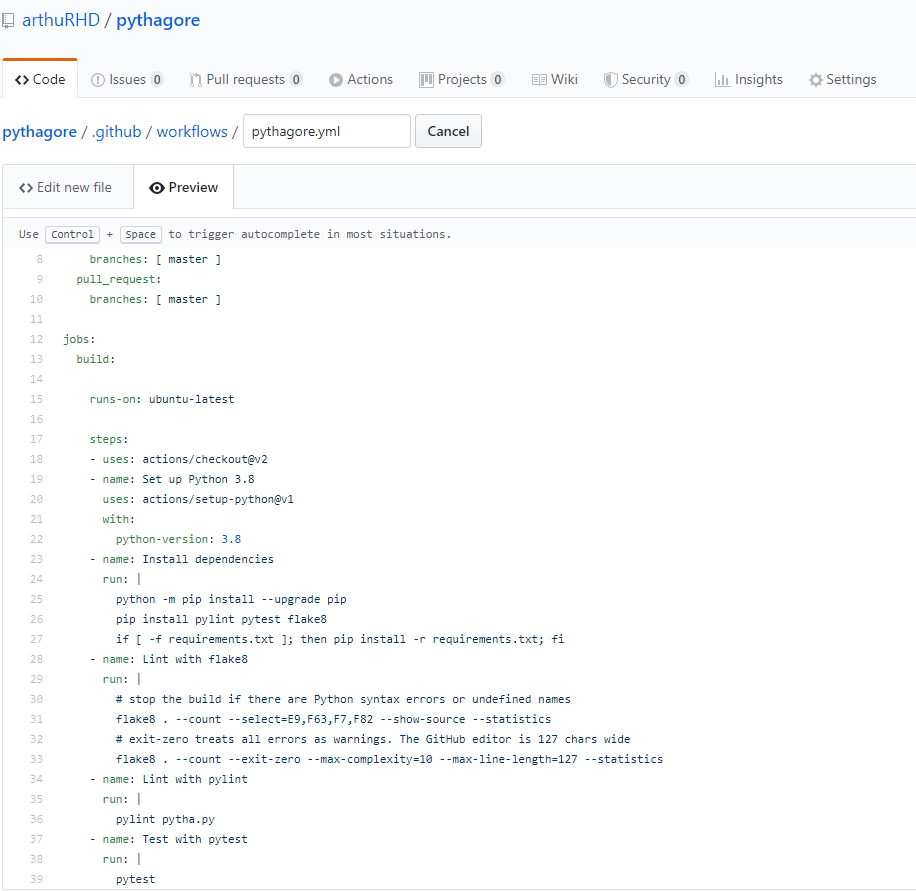Click the Security shield icon
Viewport: 916px width, 891px height.
pos(610,80)
